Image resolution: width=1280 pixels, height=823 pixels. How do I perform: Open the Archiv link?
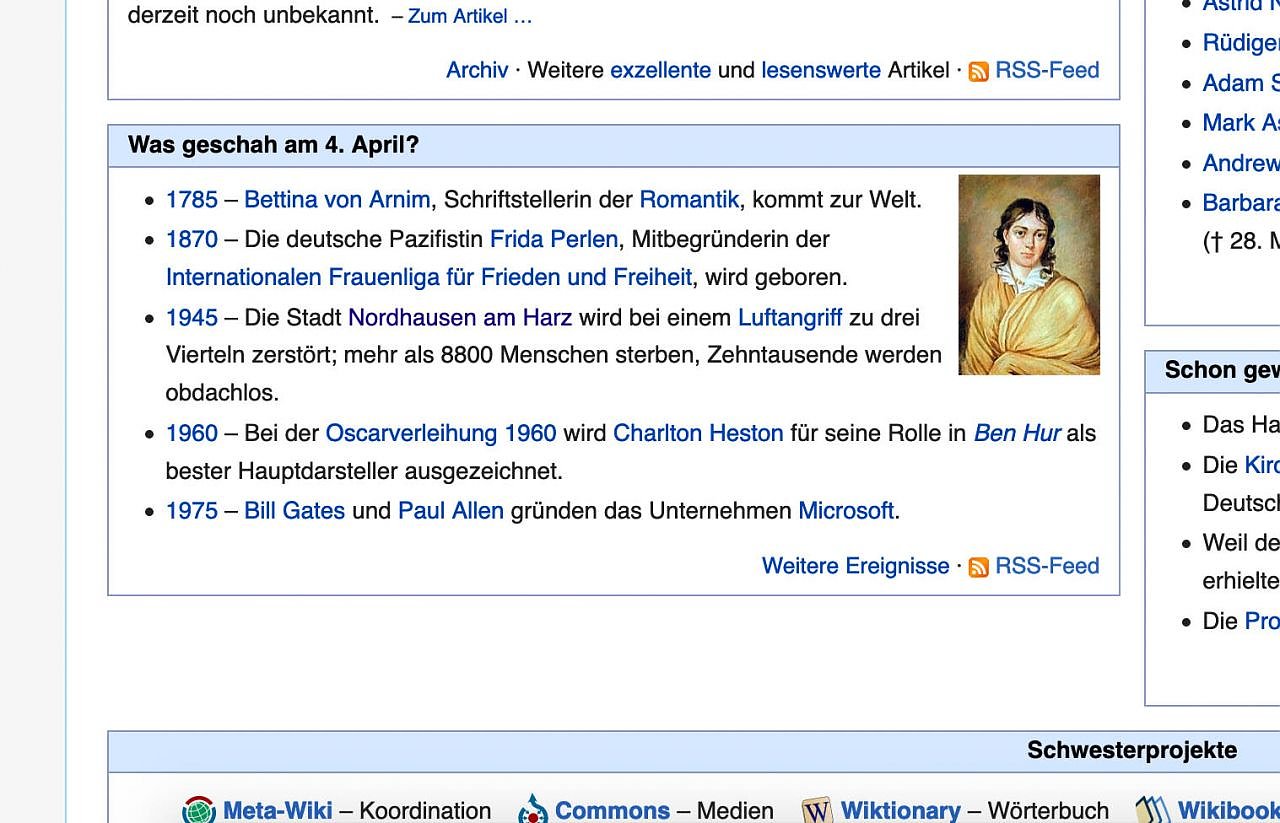point(477,70)
